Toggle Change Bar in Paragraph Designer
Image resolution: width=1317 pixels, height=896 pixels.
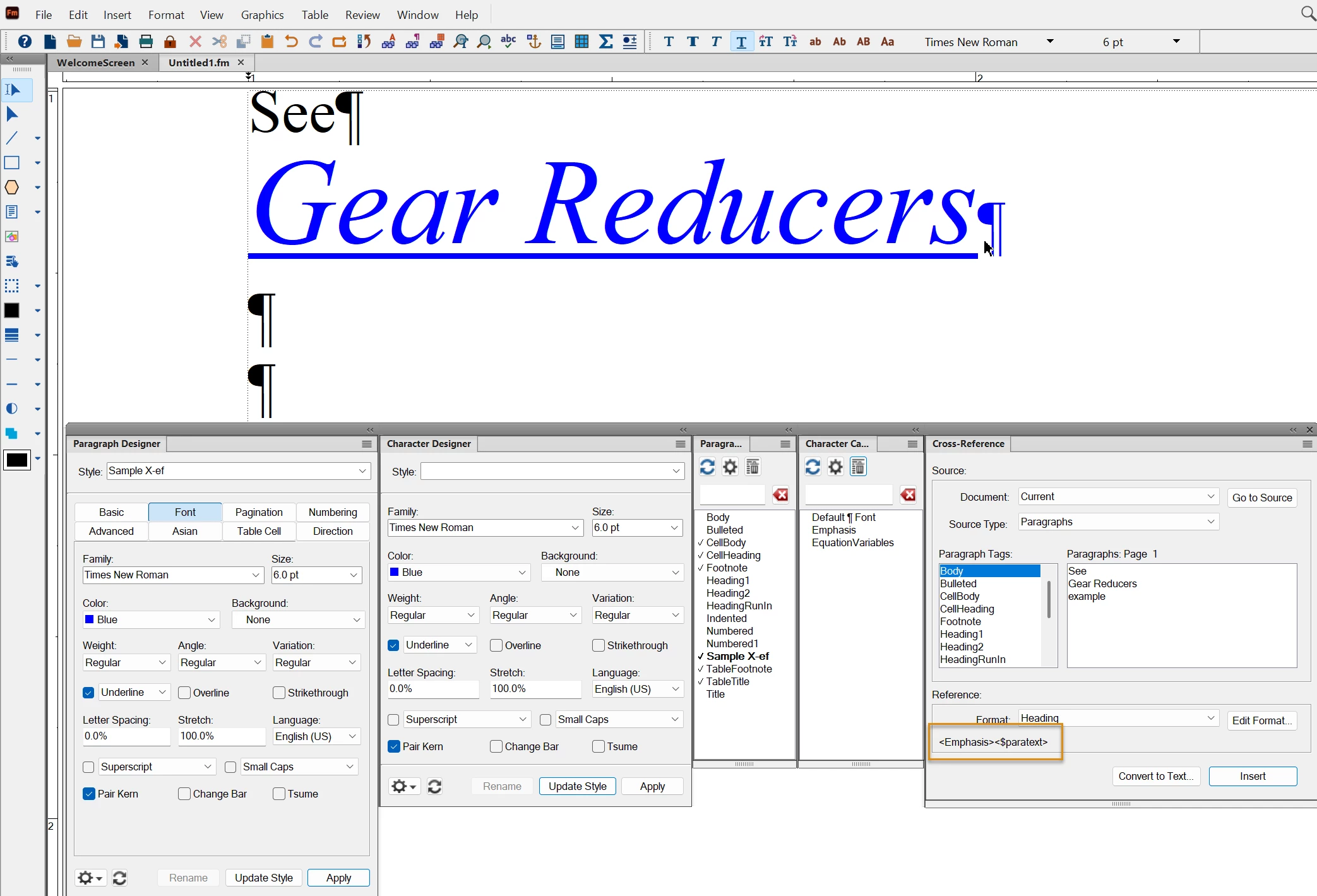click(184, 794)
